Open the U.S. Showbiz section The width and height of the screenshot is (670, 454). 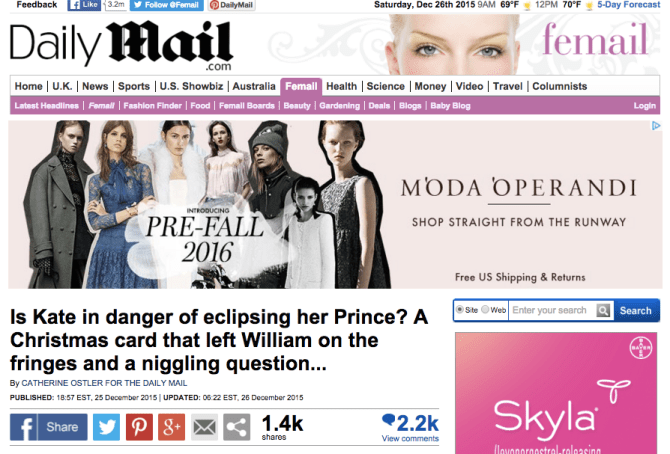tap(191, 86)
